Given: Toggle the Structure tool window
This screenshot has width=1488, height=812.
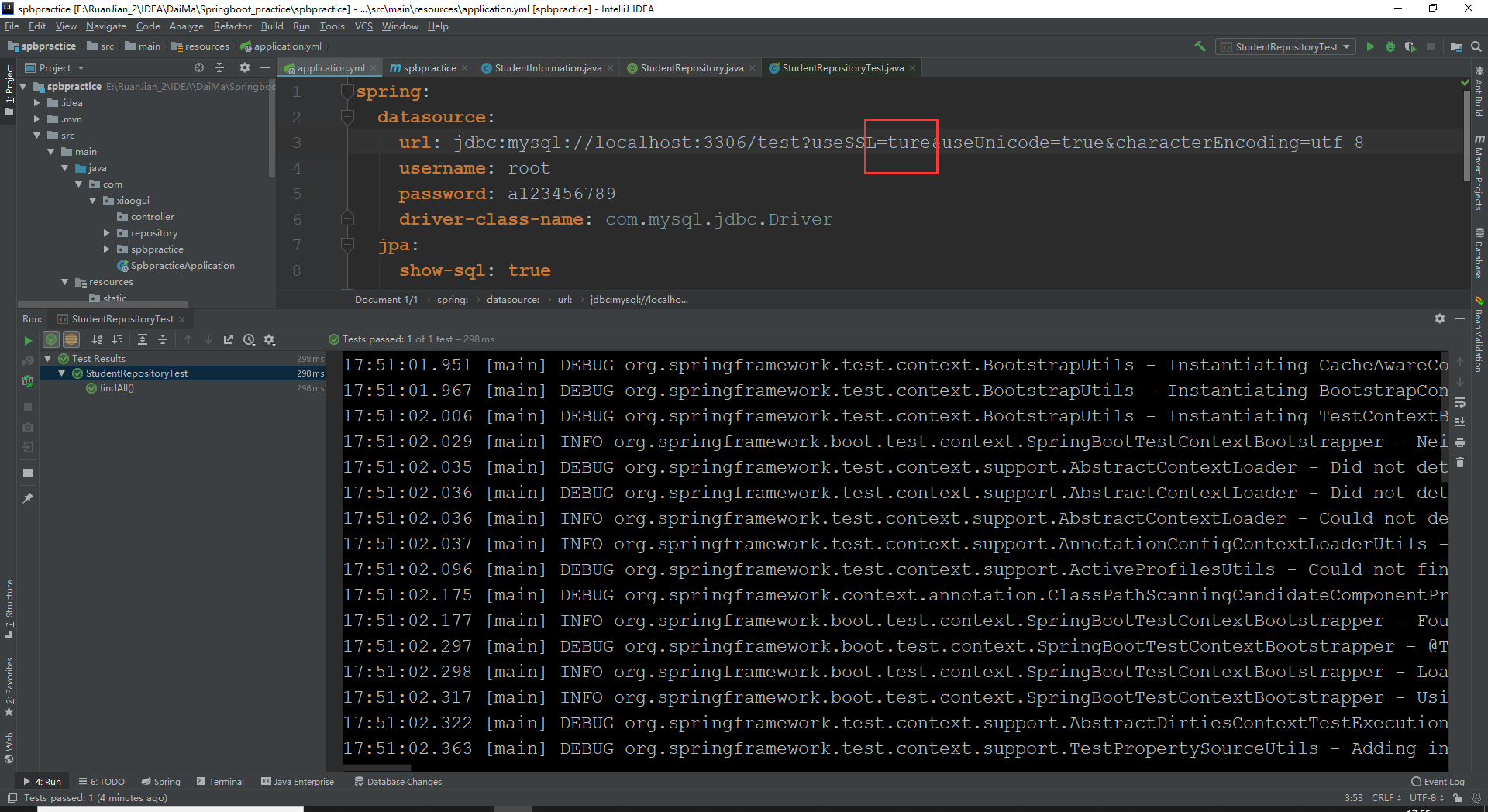Looking at the screenshot, I should pyautogui.click(x=9, y=609).
